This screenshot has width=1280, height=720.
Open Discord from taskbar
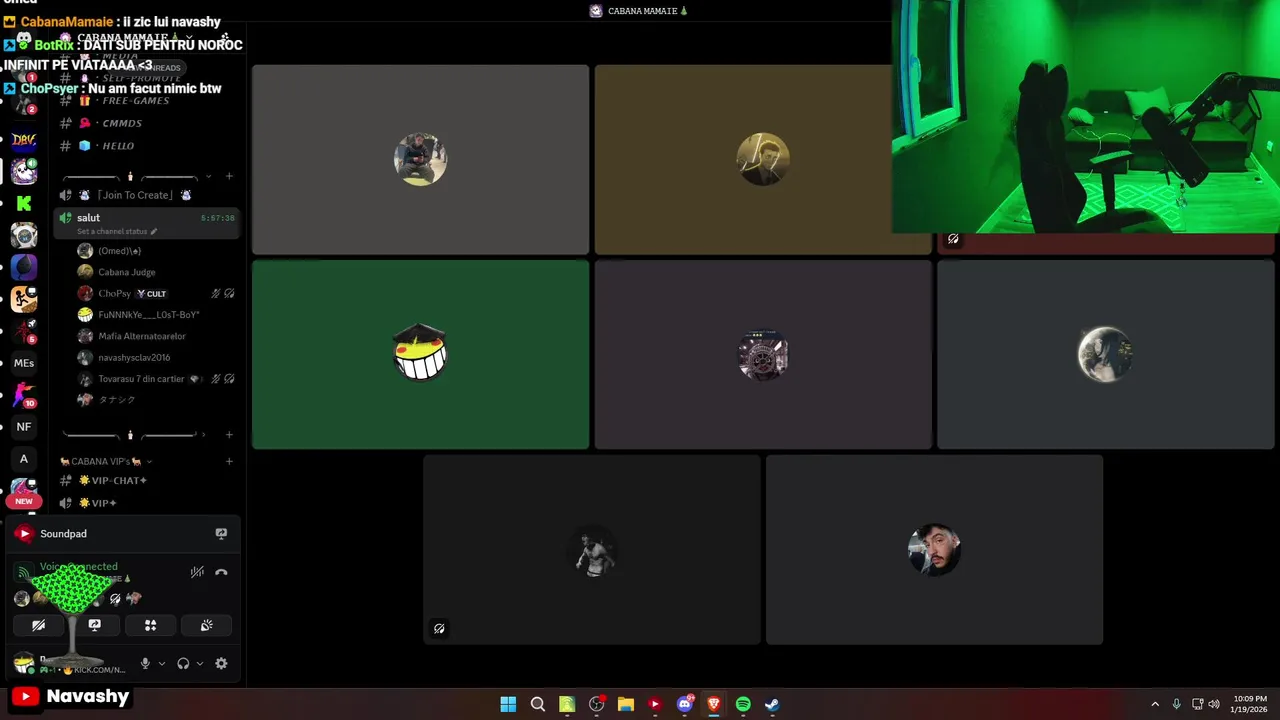point(685,704)
